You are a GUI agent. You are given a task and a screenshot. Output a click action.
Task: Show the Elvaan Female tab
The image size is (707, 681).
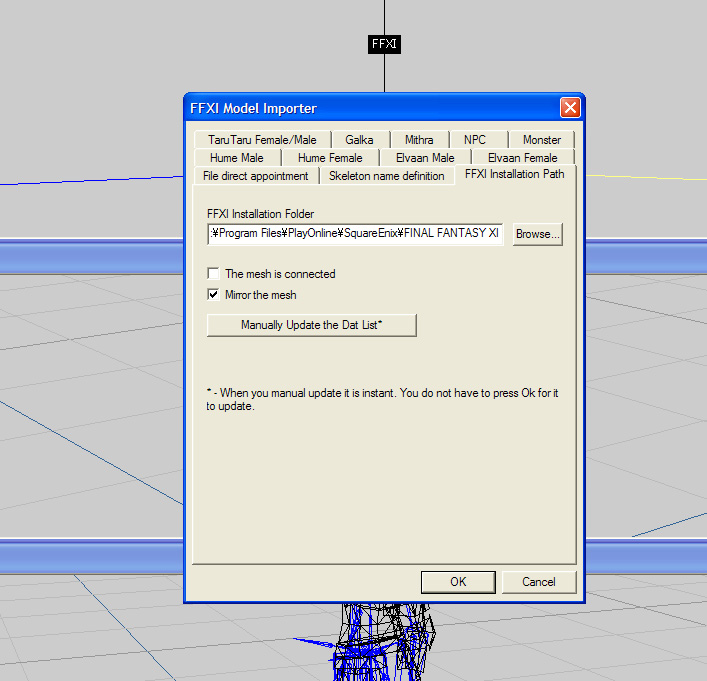click(522, 158)
